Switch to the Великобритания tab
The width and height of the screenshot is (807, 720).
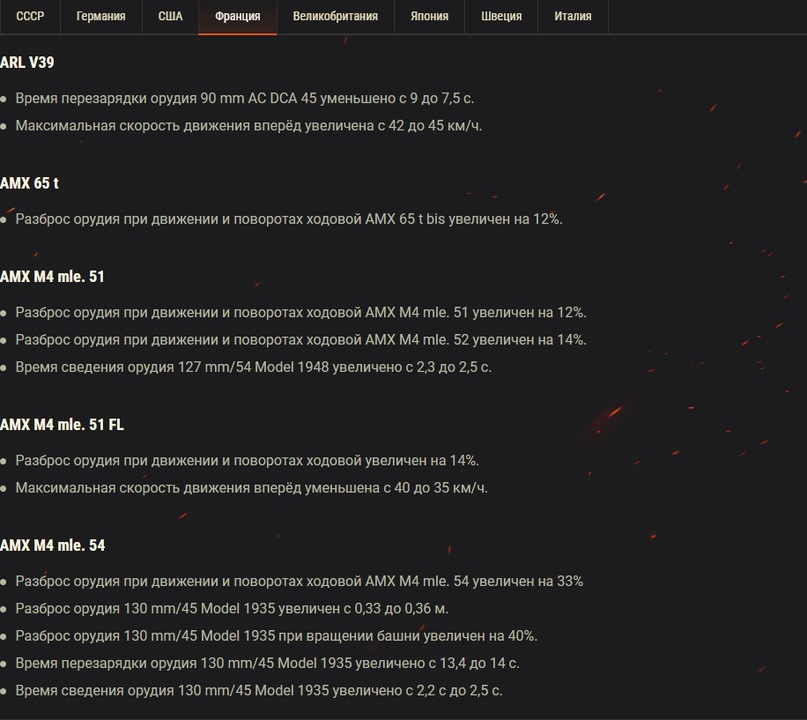[335, 16]
